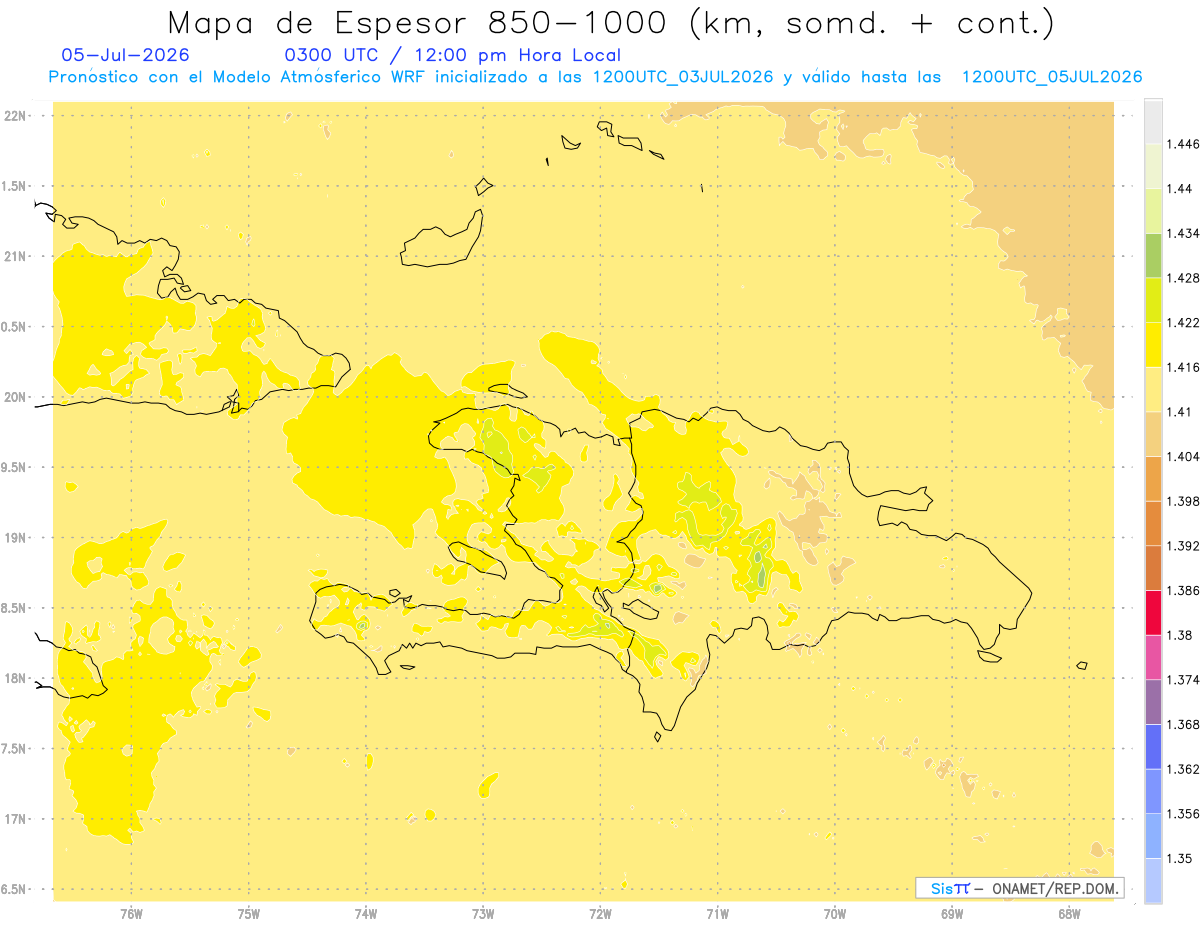Viewport: 1200px width, 927px height.
Task: Click the colorbar value 1.422
Action: click(1182, 323)
